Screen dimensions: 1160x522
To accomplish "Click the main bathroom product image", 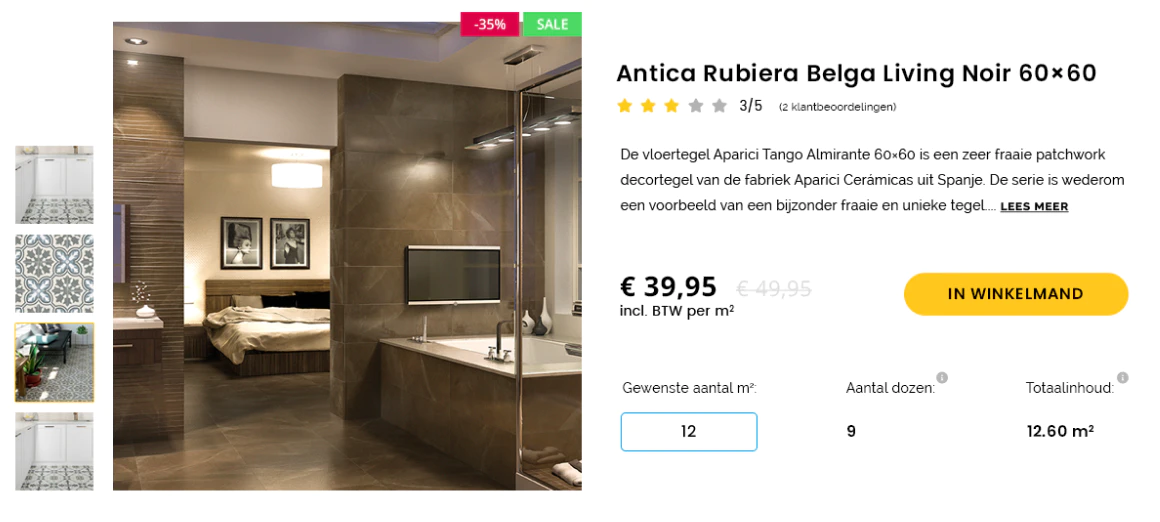I will tap(347, 256).
